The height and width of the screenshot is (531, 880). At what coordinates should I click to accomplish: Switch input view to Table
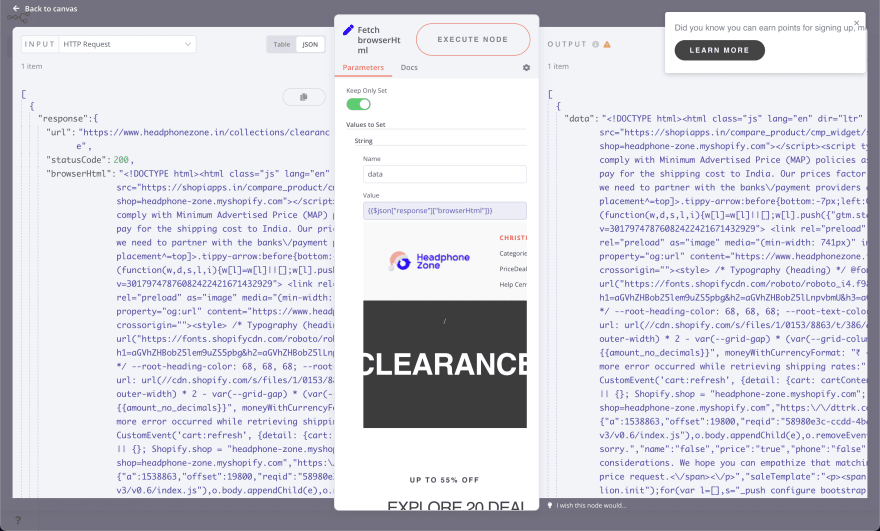click(282, 44)
